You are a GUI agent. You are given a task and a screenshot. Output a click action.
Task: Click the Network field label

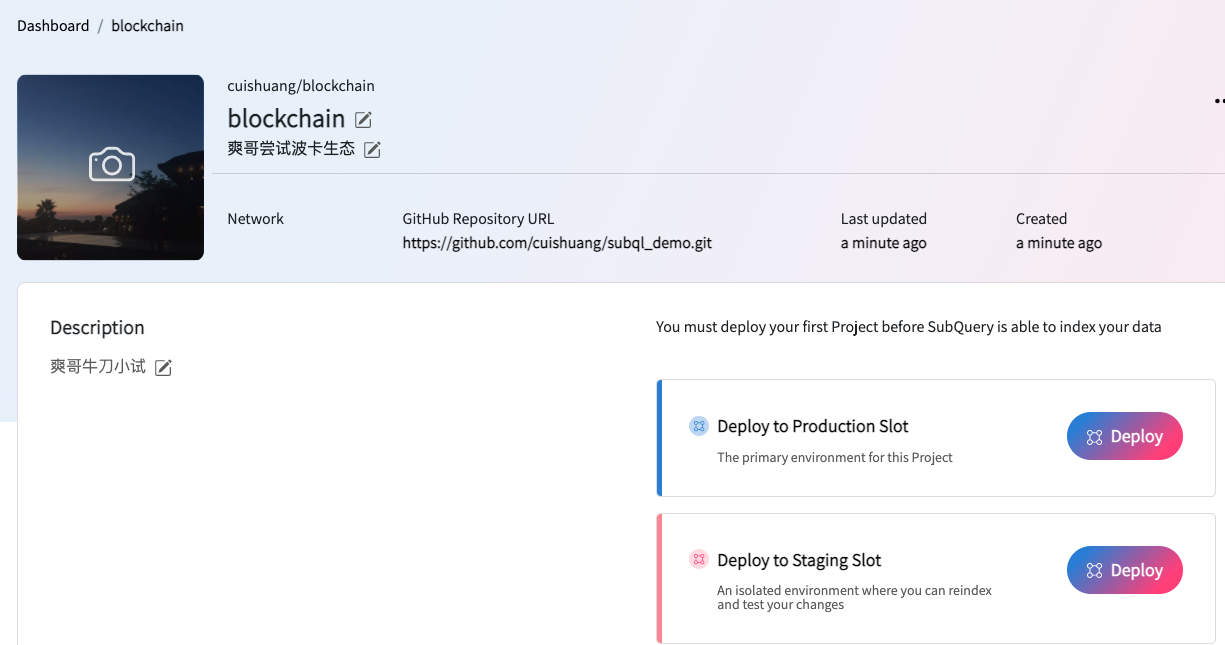pyautogui.click(x=255, y=219)
